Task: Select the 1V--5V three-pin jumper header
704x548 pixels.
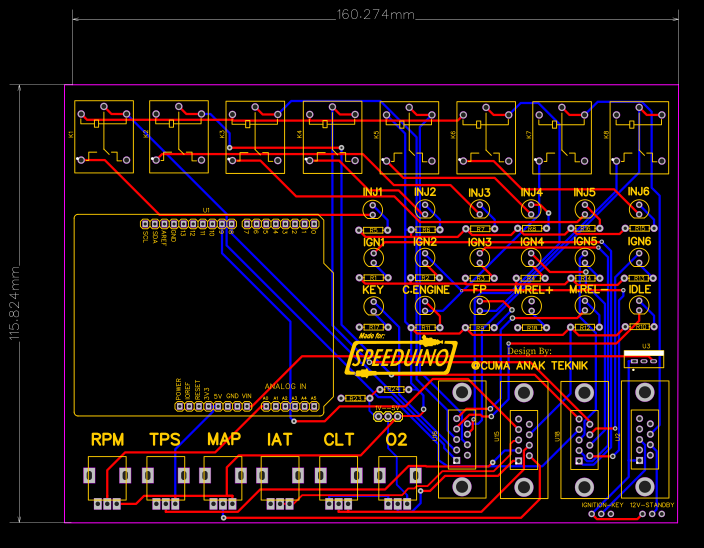Action: (388, 417)
